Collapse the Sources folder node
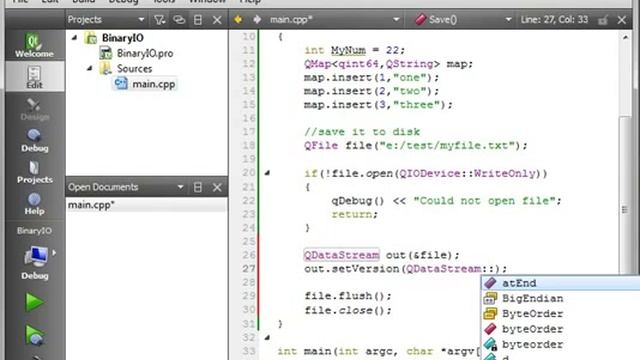Image resolution: width=640 pixels, height=360 pixels. 89,68
